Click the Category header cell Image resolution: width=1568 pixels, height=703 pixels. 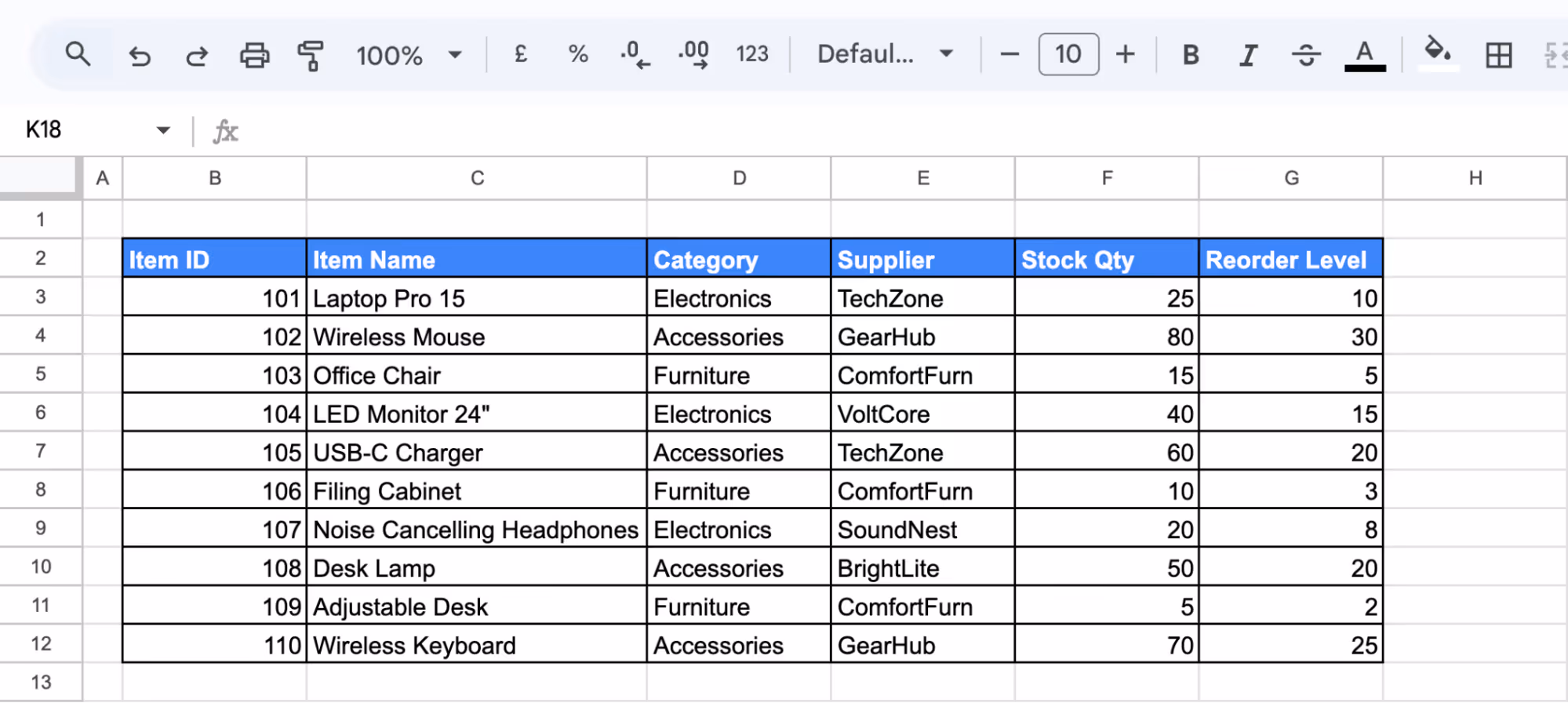click(739, 259)
